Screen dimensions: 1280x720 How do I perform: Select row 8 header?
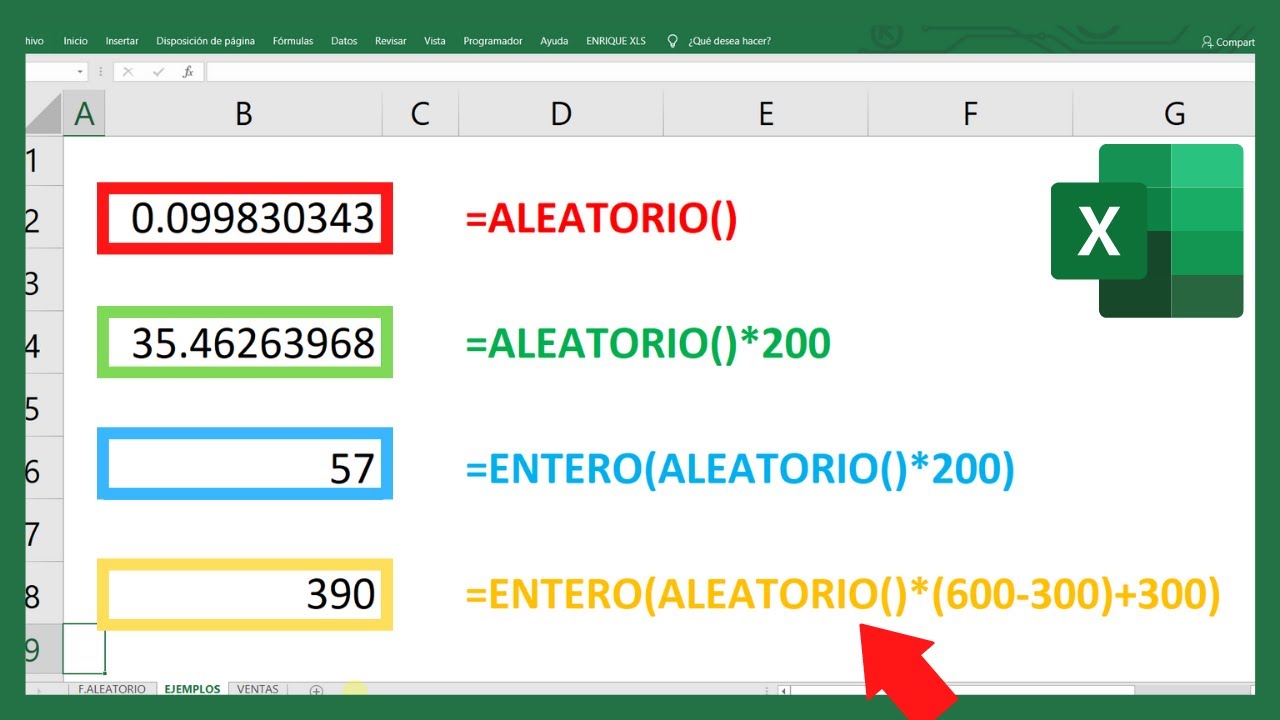(x=44, y=593)
